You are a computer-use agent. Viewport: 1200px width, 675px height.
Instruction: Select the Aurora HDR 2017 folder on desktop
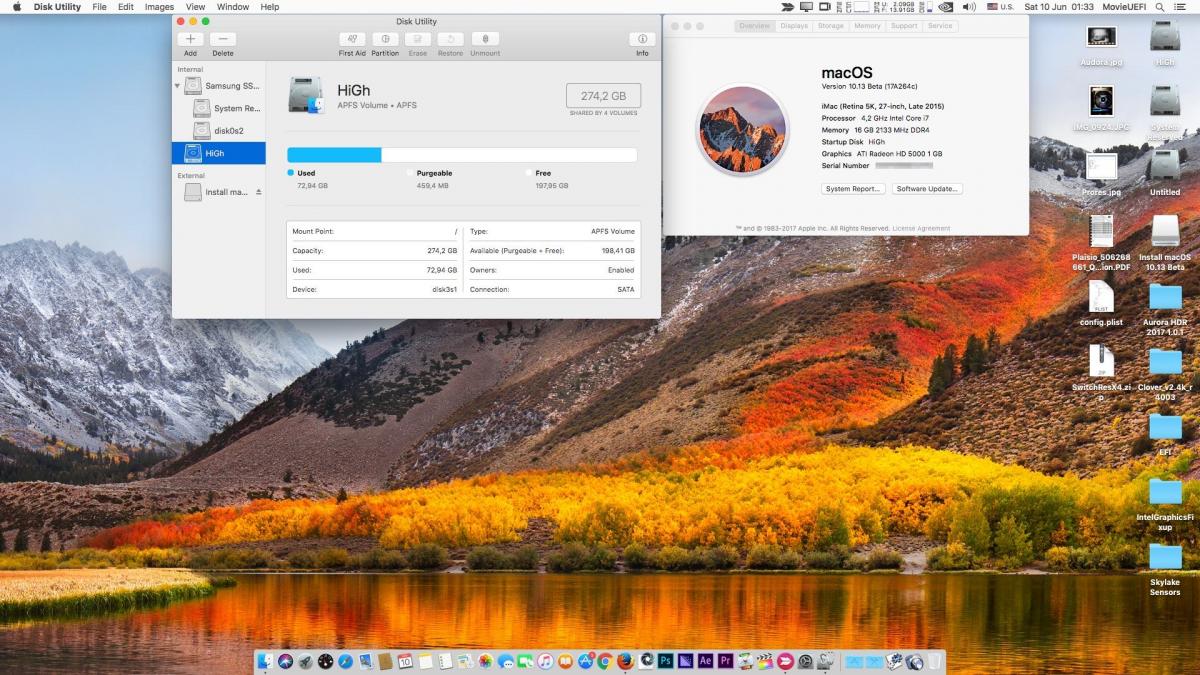pyautogui.click(x=1165, y=311)
